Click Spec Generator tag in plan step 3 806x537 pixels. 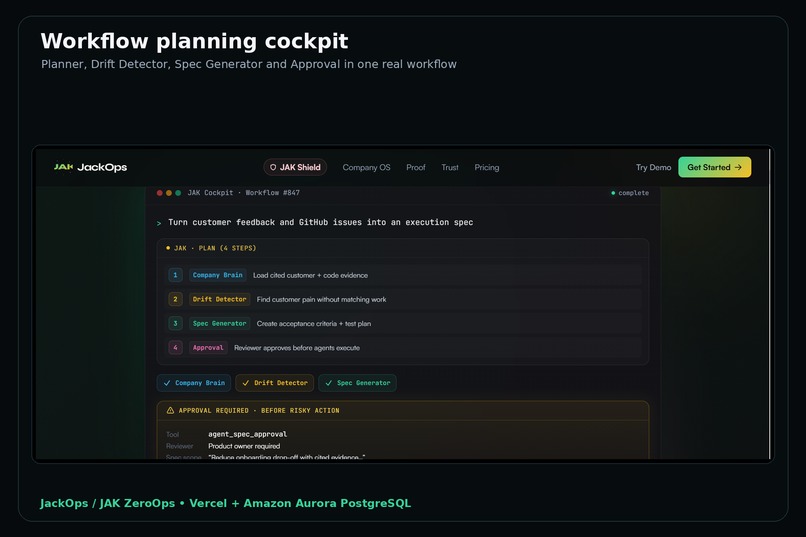pos(219,323)
